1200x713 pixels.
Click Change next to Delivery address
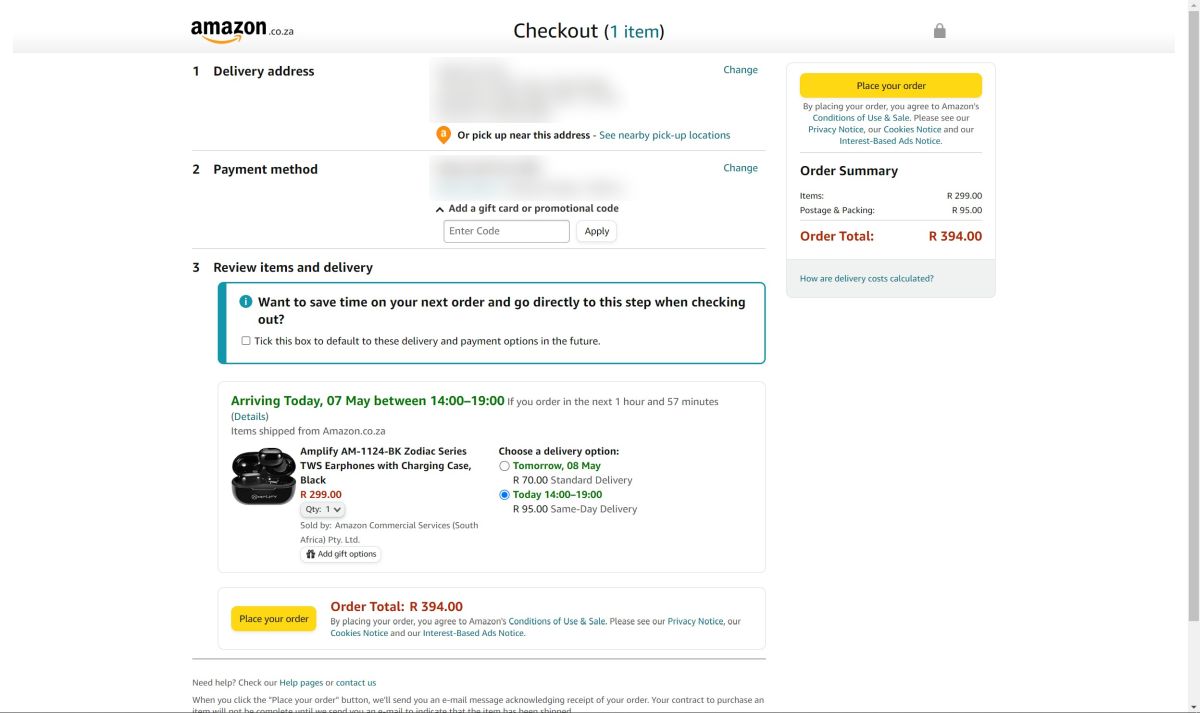tap(740, 70)
